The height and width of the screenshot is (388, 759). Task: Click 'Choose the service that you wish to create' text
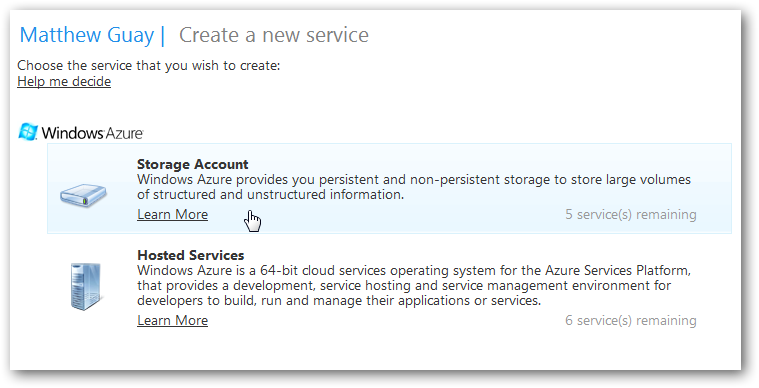coord(149,65)
